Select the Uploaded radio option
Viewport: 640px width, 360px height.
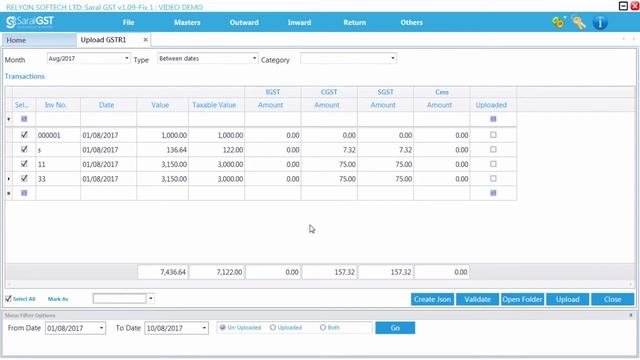tap(273, 327)
